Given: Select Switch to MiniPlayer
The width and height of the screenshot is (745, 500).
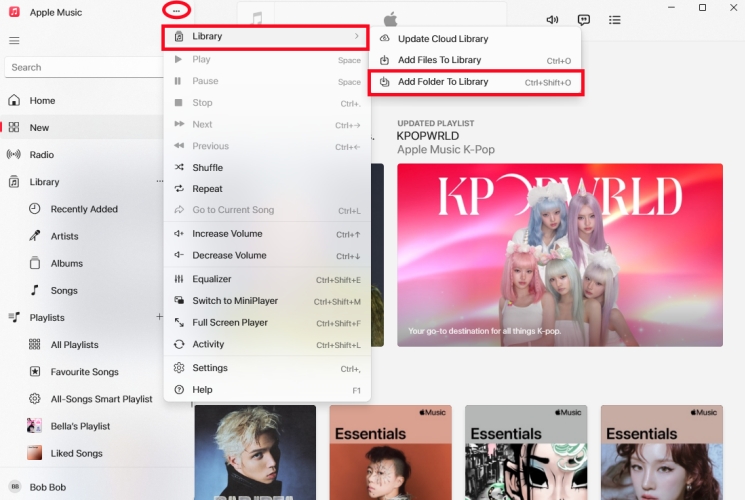Looking at the screenshot, I should click(267, 301).
